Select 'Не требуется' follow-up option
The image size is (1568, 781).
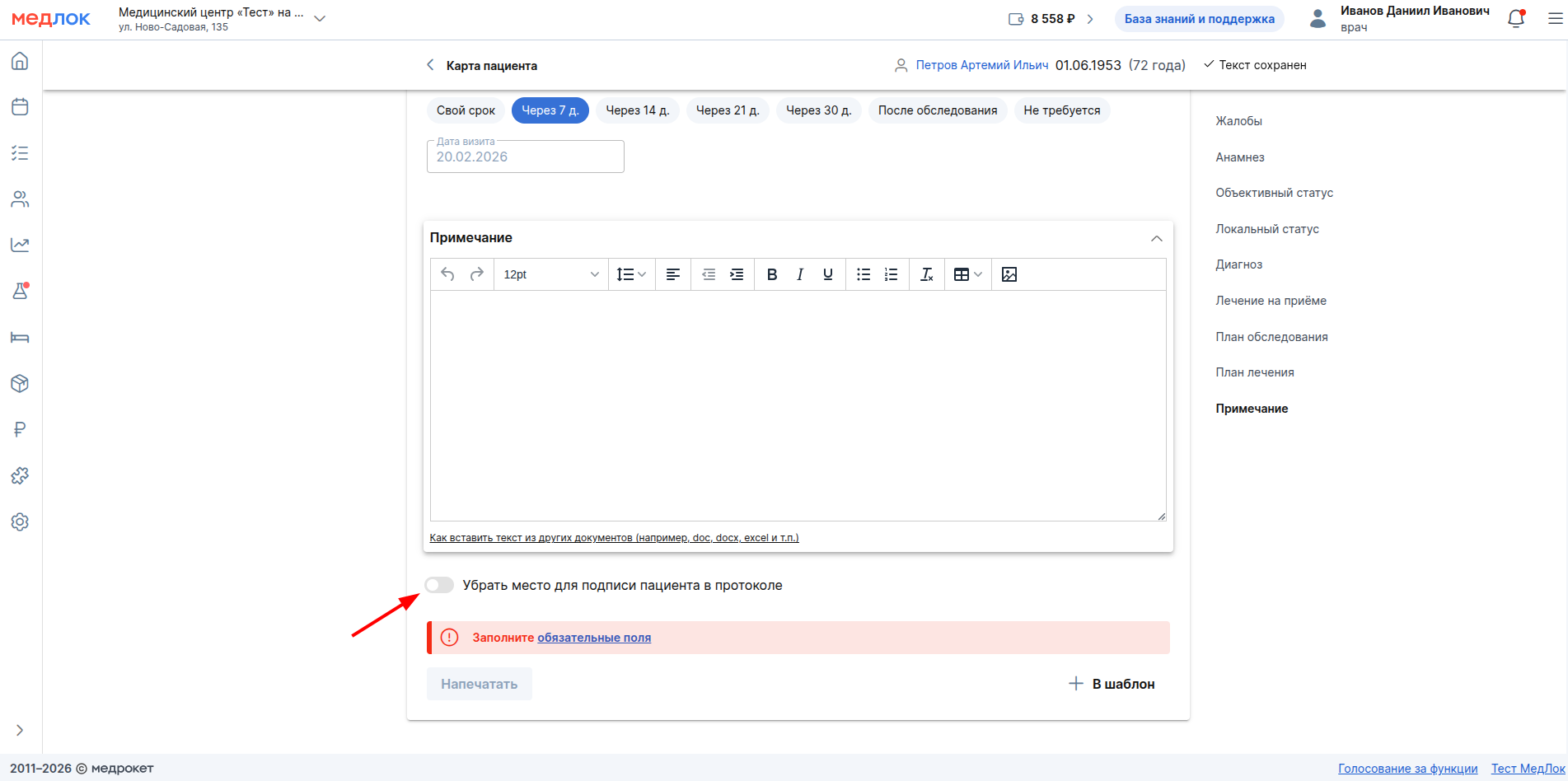1061,110
